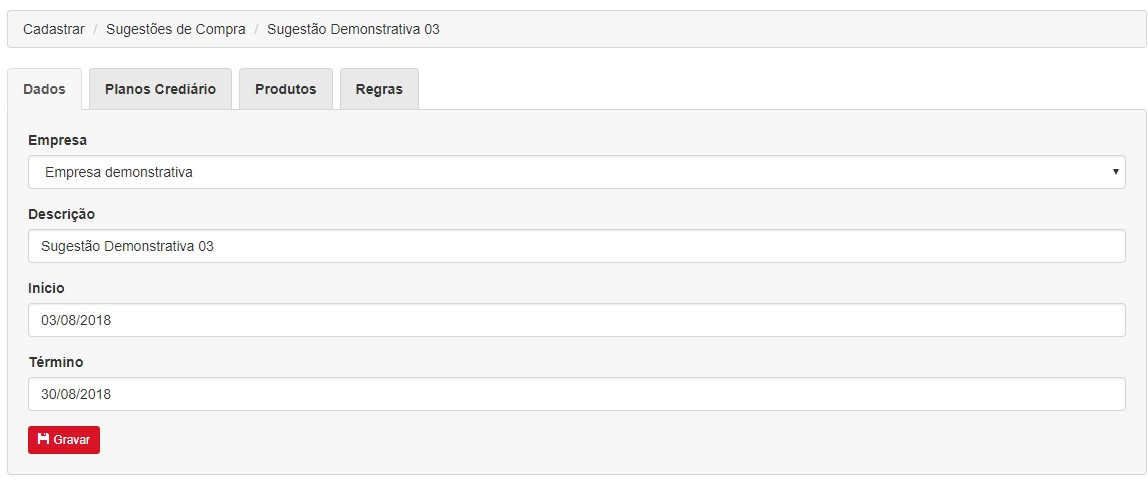Go to the Regras tab
Image resolution: width=1148 pixels, height=482 pixels.
379,89
